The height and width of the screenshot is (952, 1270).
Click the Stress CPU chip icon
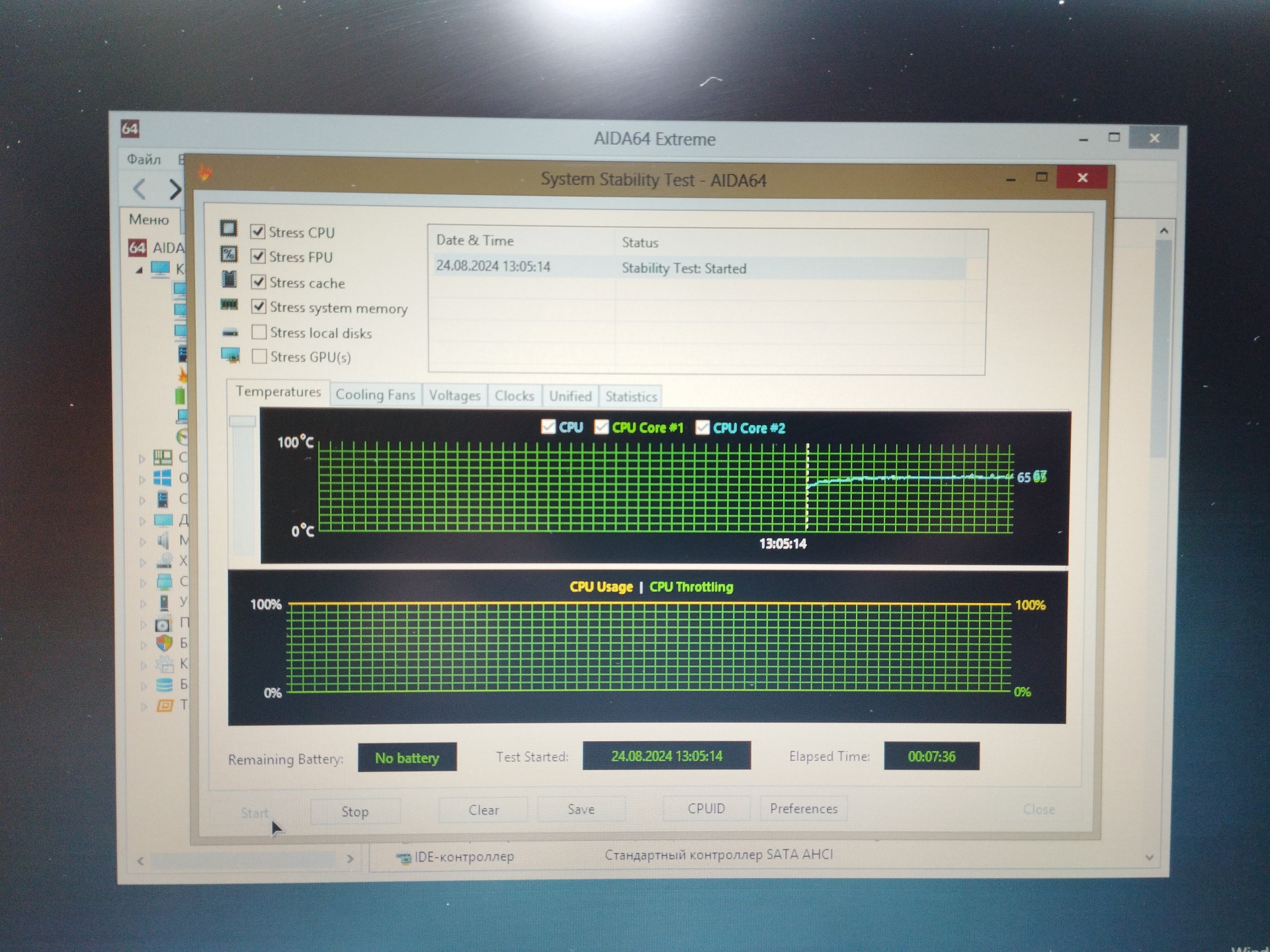pyautogui.click(x=228, y=228)
